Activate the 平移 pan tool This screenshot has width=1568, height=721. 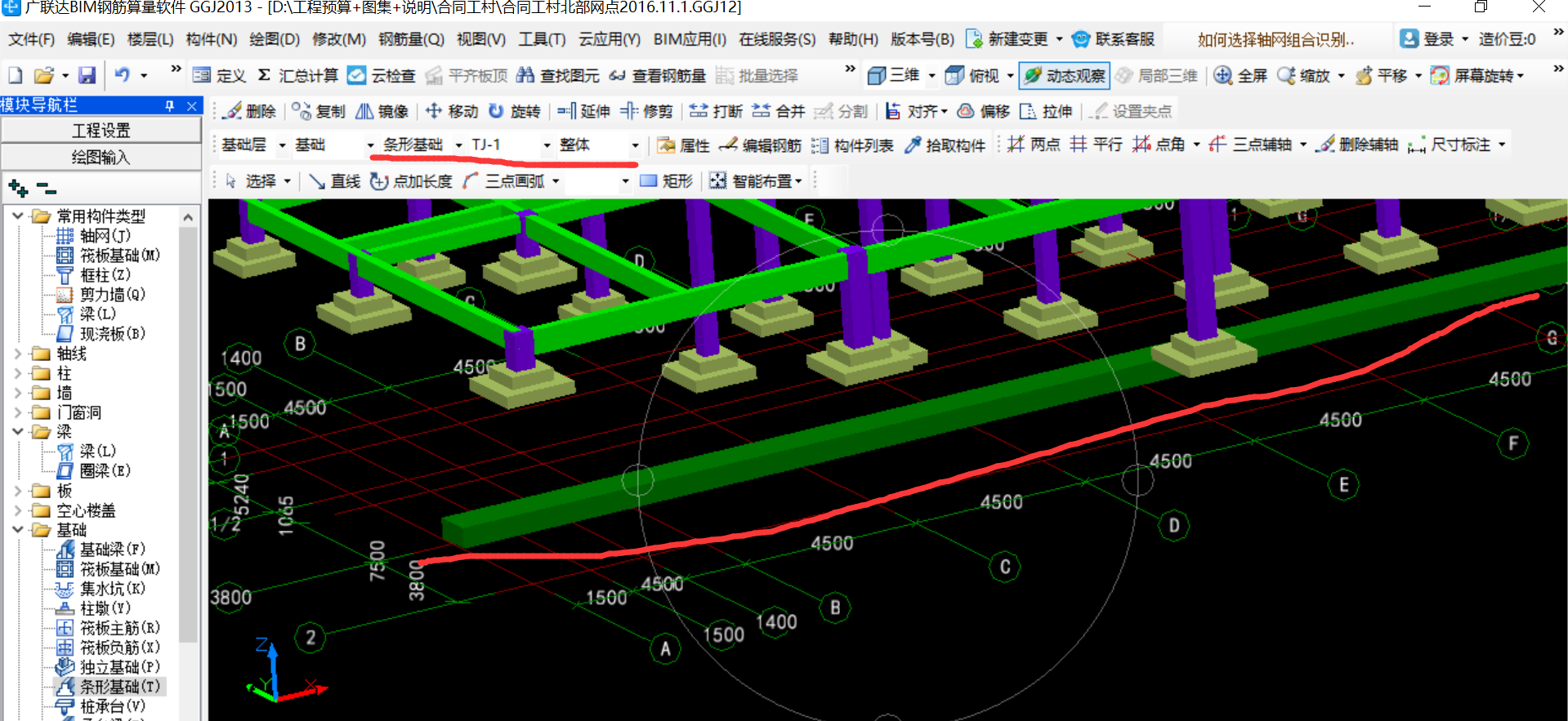click(1381, 76)
